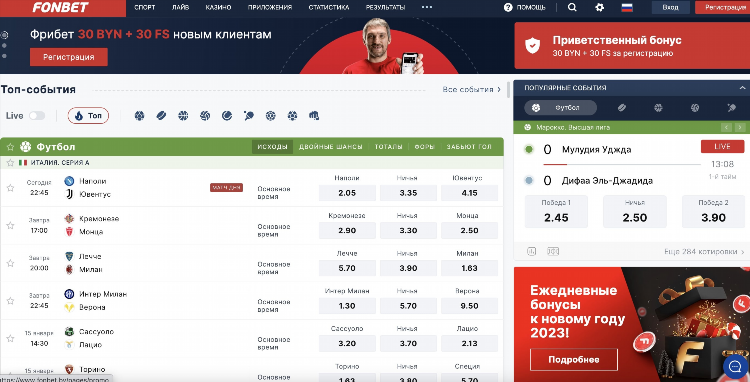Select volleyball in Популярные события panel
This screenshot has width=750, height=382.
[x=695, y=108]
